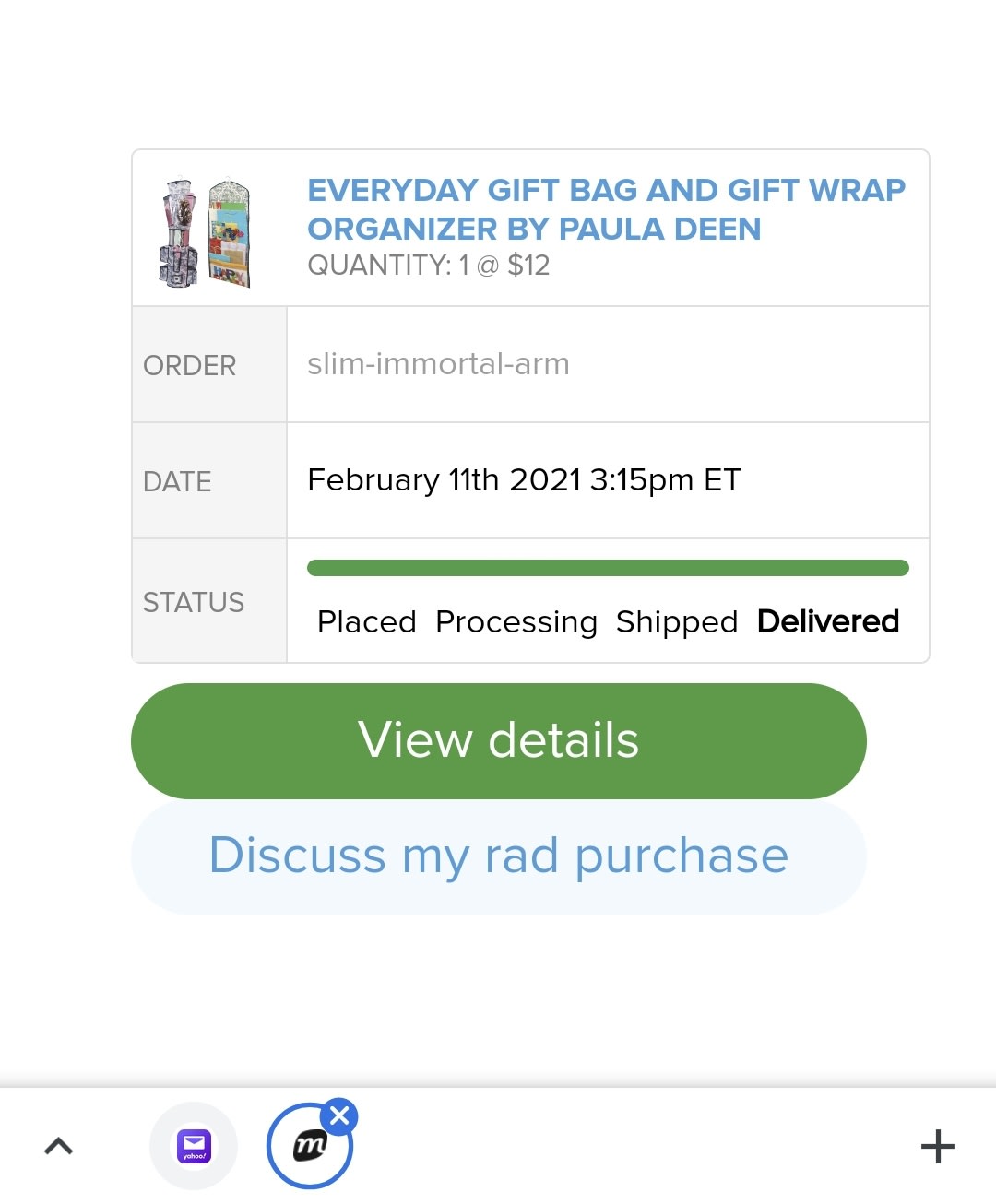This screenshot has height=1204, width=996.
Task: Click the green delivery progress bar
Action: coord(608,568)
